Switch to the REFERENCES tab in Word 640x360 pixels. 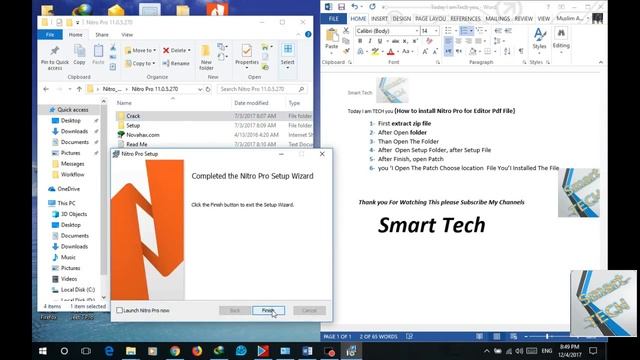[465, 19]
